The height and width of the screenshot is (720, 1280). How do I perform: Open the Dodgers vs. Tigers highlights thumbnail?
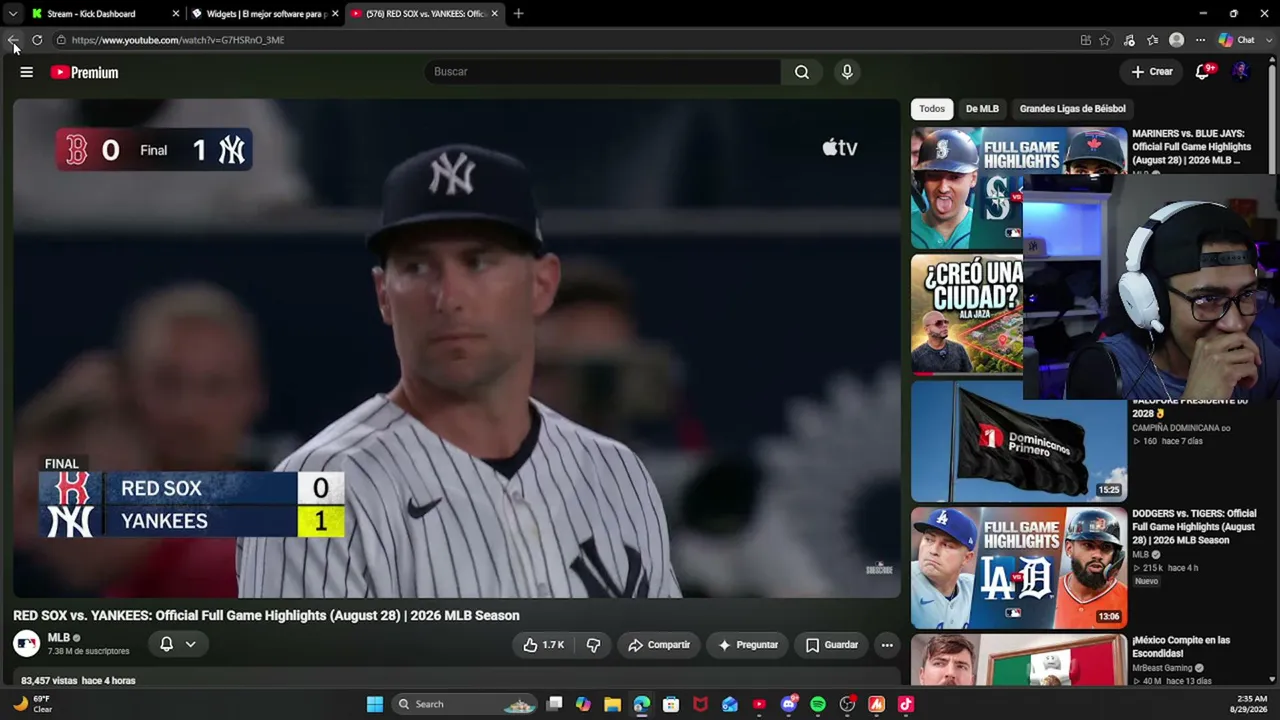click(x=1019, y=568)
